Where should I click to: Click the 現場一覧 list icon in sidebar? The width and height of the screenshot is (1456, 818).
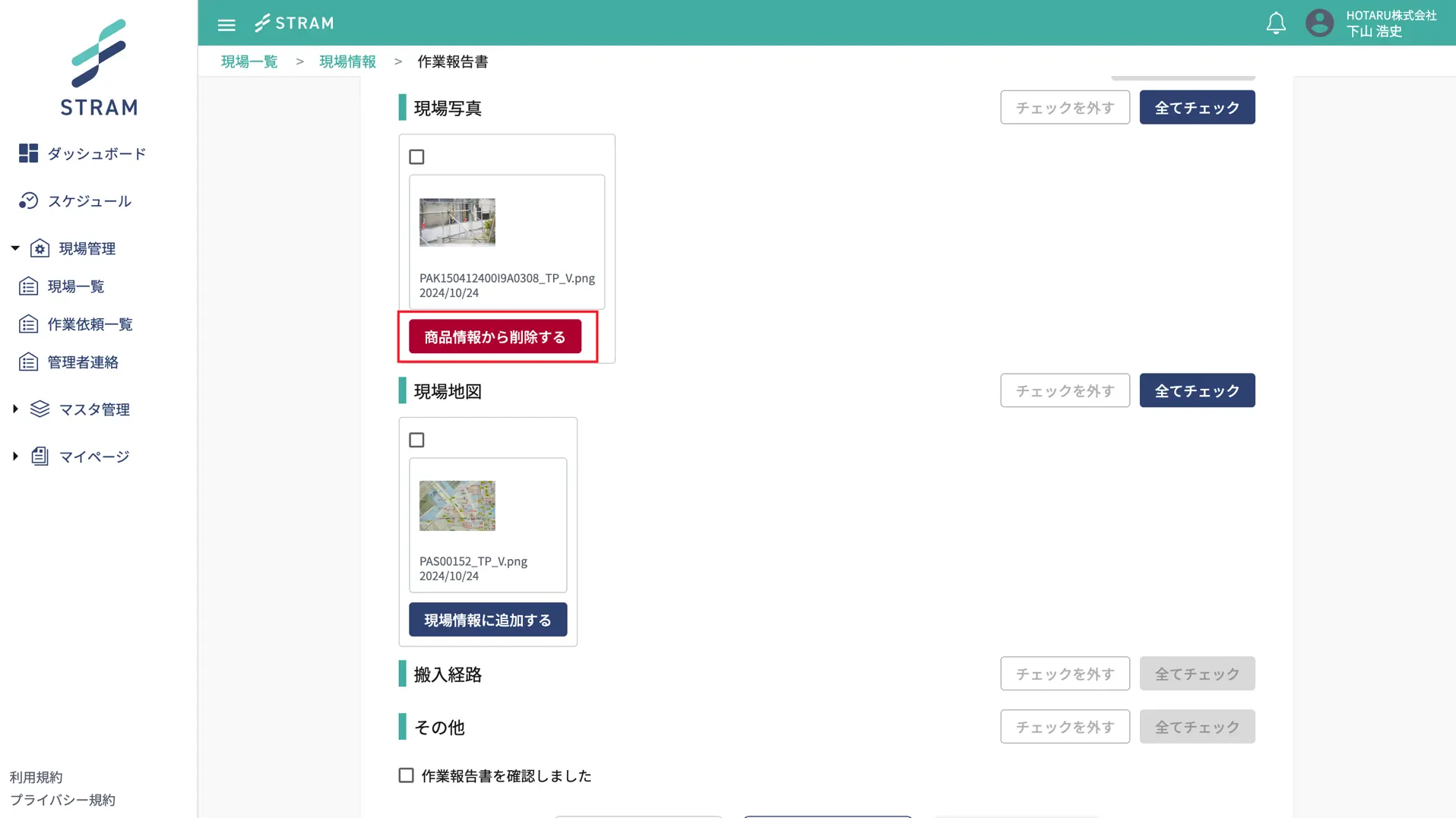click(28, 286)
